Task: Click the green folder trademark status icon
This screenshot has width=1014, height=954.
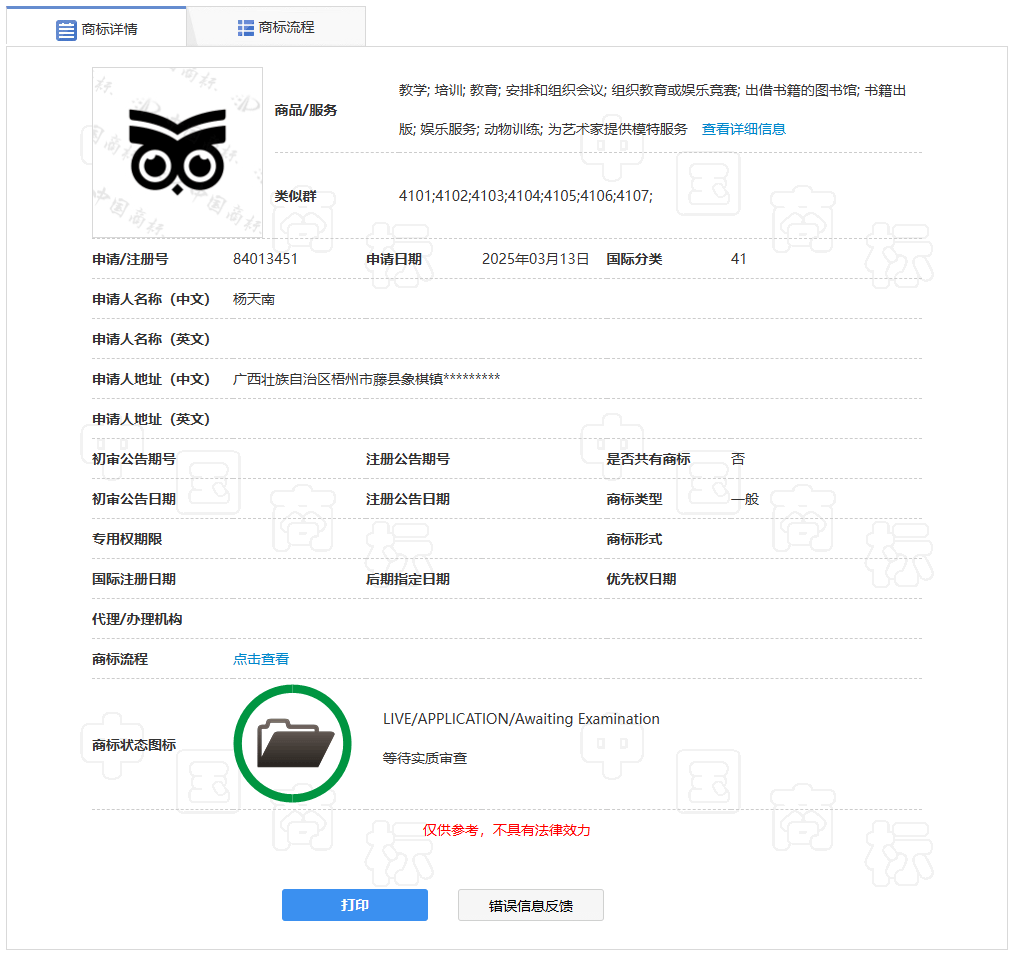Action: (292, 744)
